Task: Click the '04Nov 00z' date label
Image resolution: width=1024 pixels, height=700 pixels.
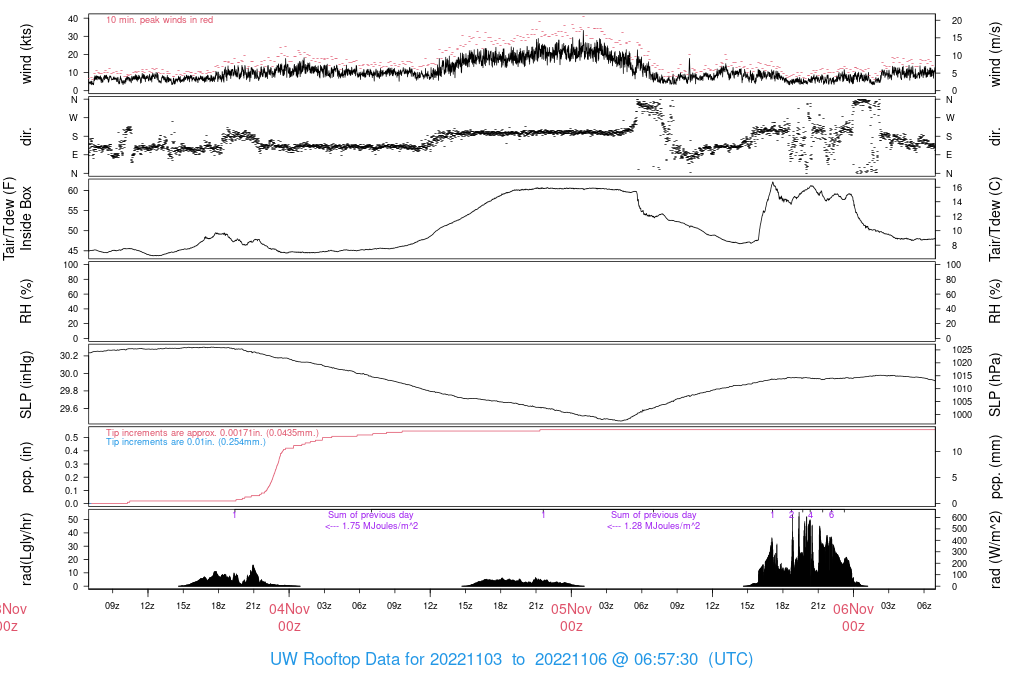Action: coord(289,618)
